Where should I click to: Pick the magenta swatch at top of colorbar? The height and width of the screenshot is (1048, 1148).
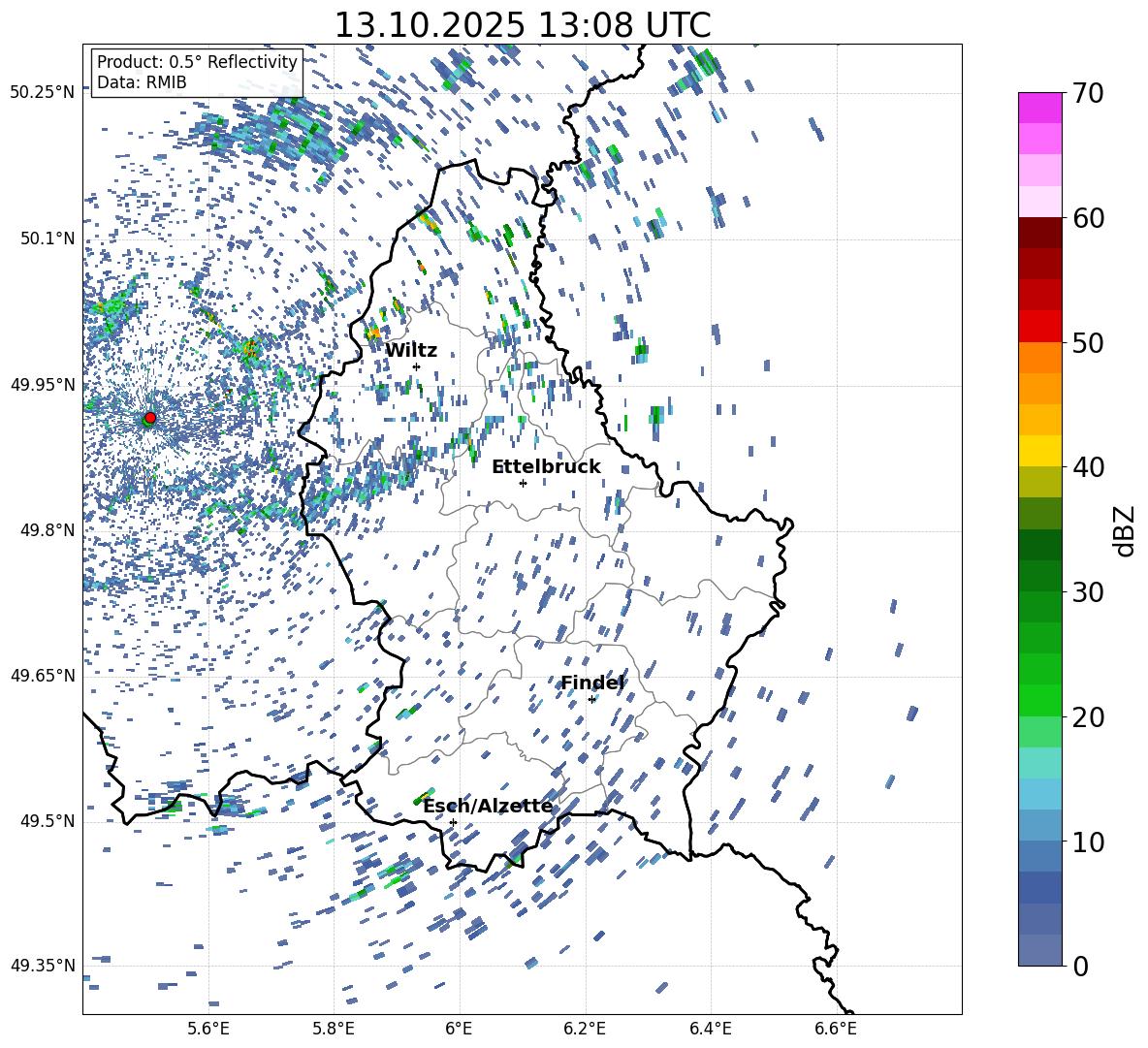(x=1040, y=108)
